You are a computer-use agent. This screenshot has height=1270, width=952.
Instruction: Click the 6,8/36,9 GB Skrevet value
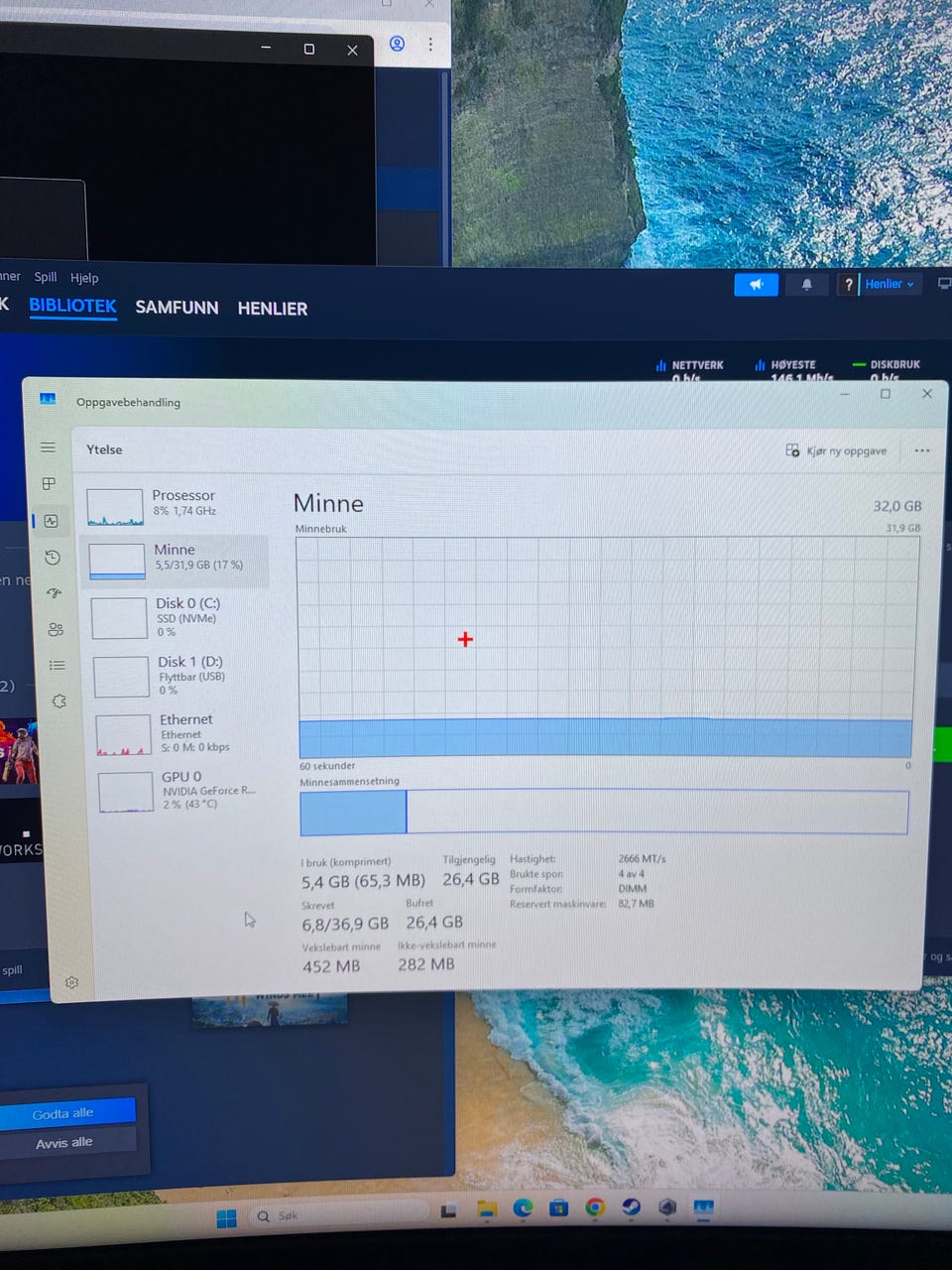(345, 924)
